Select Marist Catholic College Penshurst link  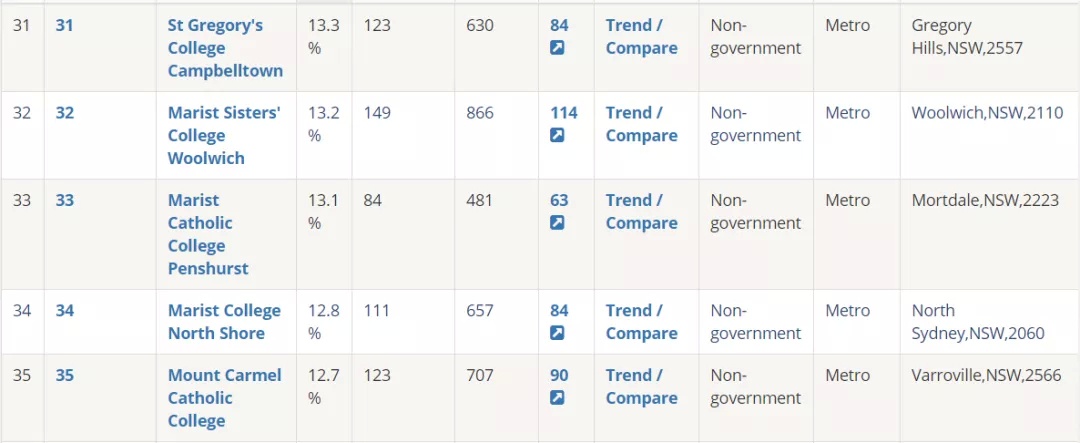(x=208, y=234)
